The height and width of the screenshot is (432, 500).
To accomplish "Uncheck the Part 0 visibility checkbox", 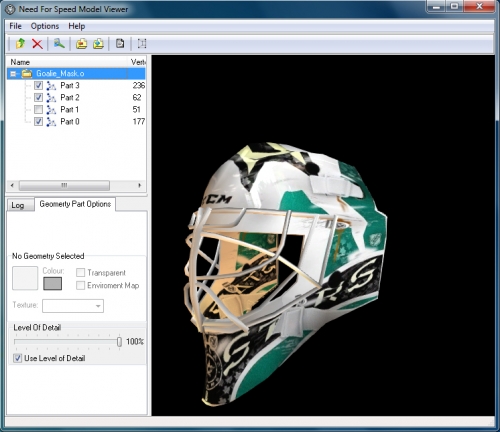I will (38, 122).
